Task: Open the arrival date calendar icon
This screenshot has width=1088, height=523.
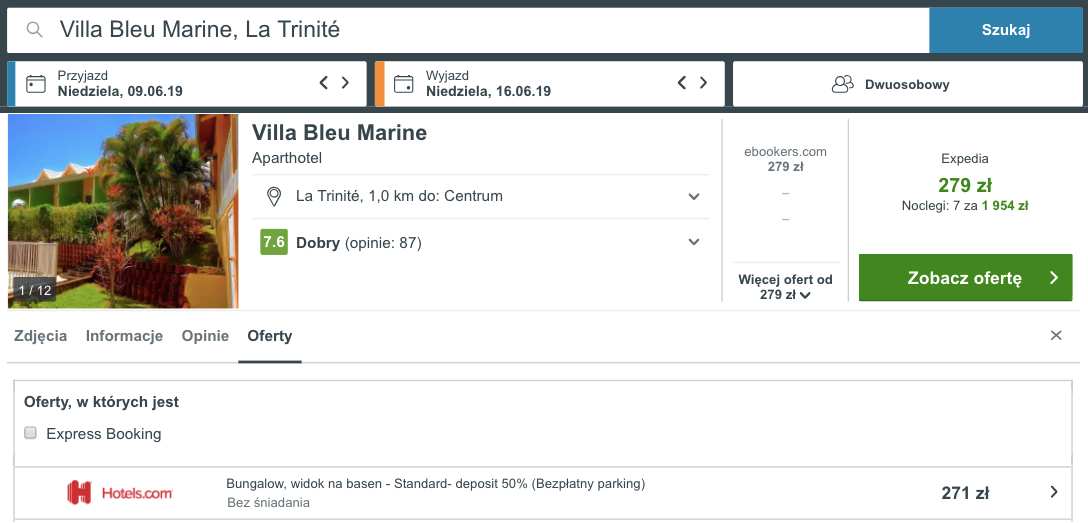Action: [x=35, y=84]
